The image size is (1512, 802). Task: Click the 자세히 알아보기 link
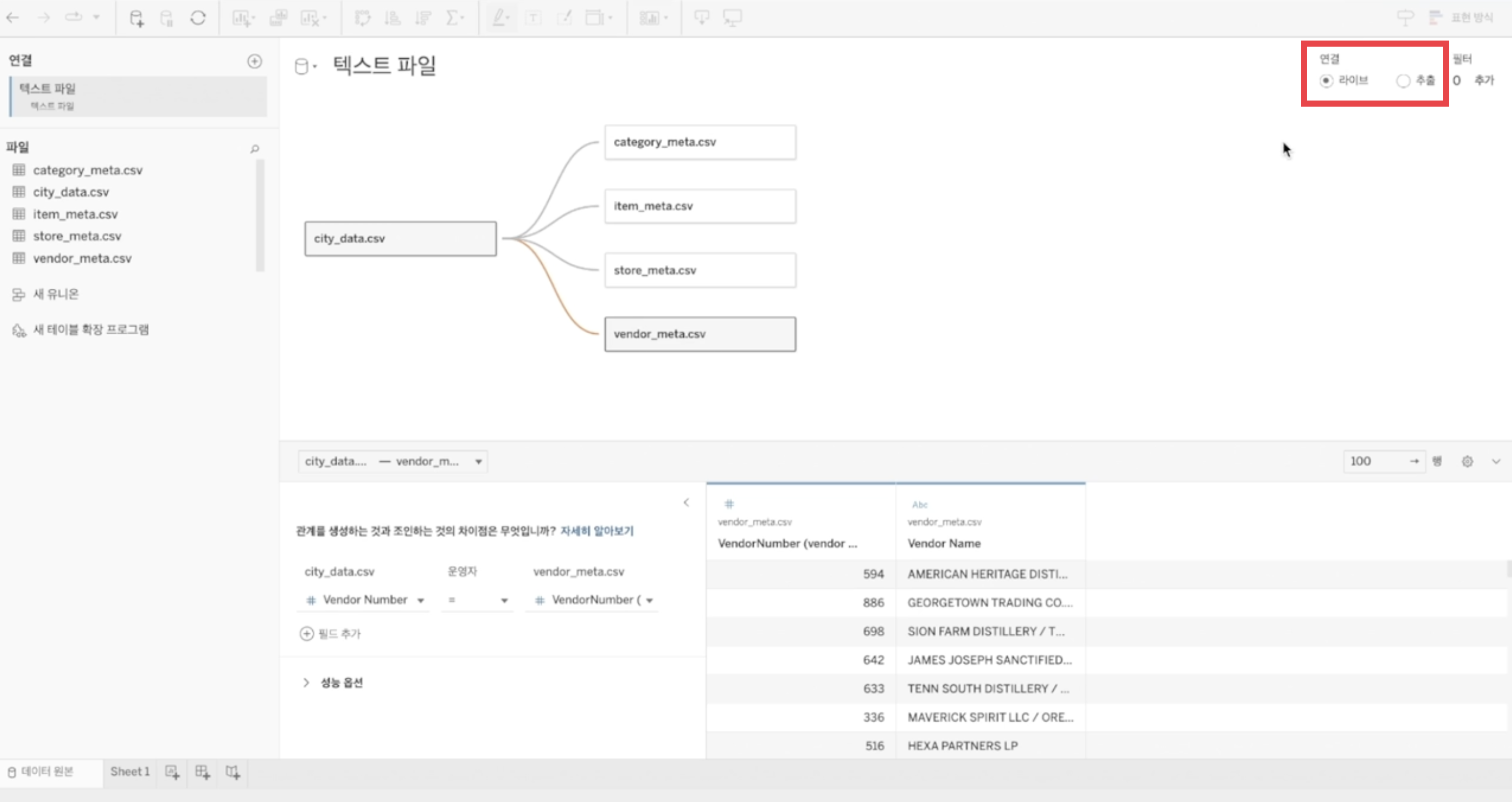point(597,531)
